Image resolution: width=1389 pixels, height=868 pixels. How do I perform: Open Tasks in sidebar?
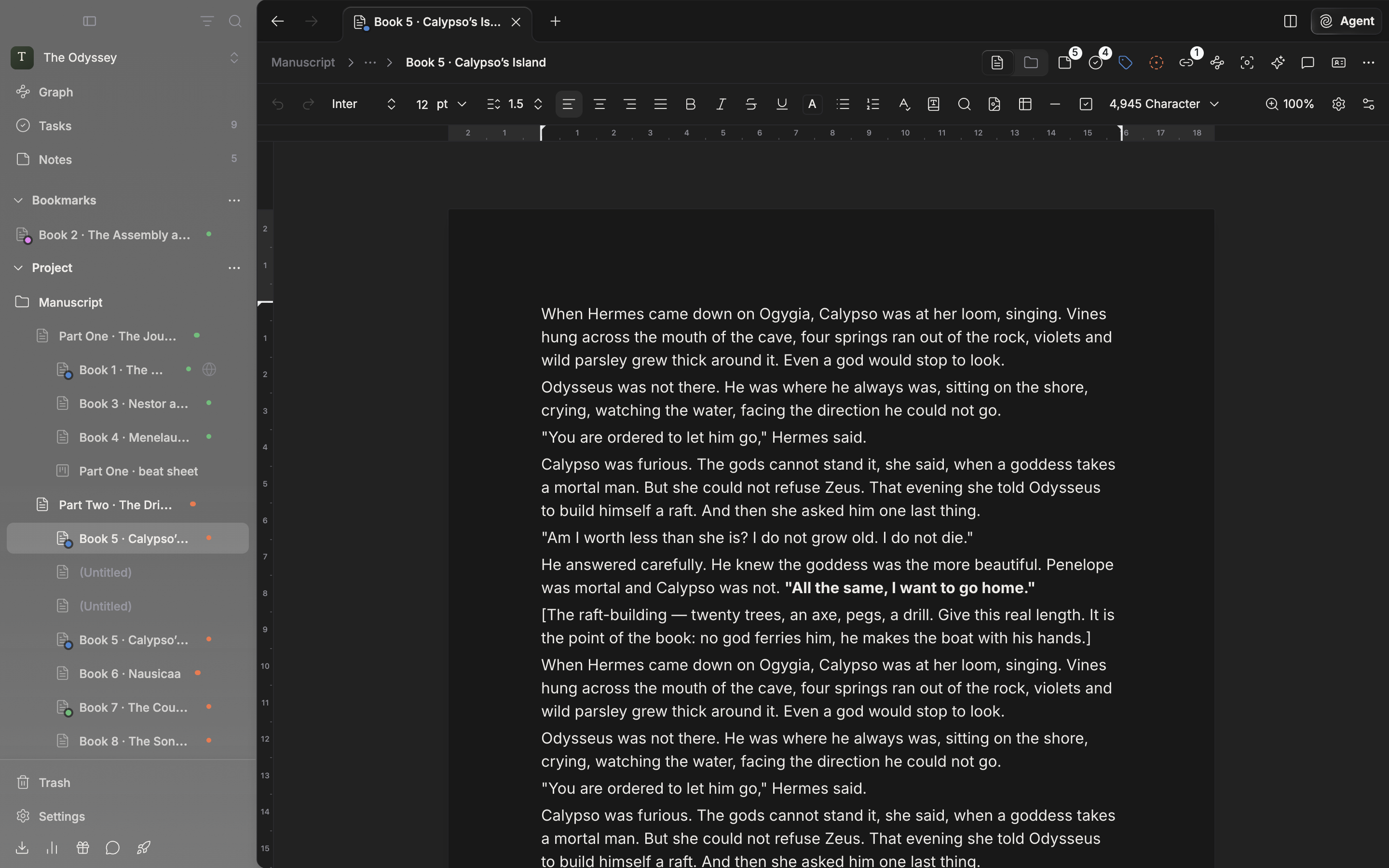(x=127, y=126)
